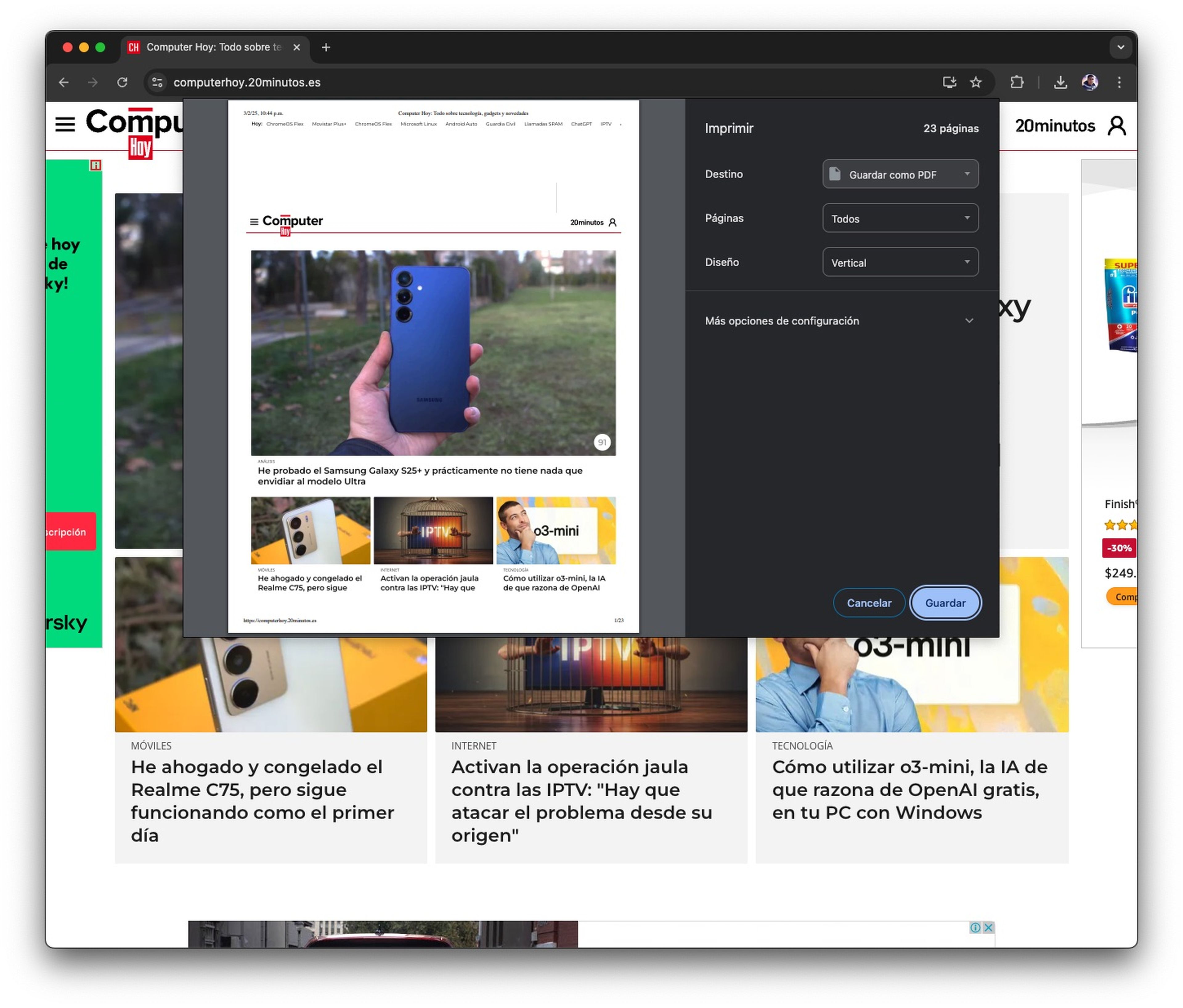Click the Guardar button
Screen dimensions: 1183x1008
click(x=945, y=603)
